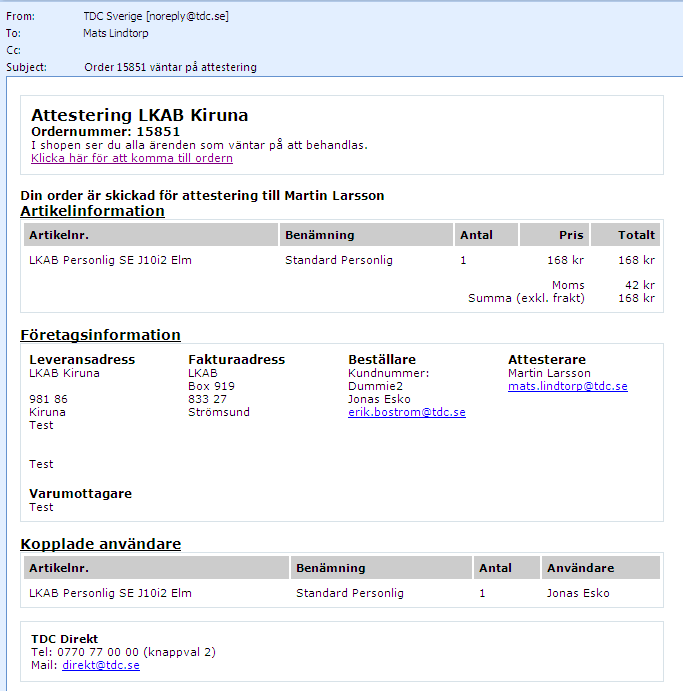The width and height of the screenshot is (683, 691).
Task: Click 'Strömsund' city text
Action: pos(219,412)
